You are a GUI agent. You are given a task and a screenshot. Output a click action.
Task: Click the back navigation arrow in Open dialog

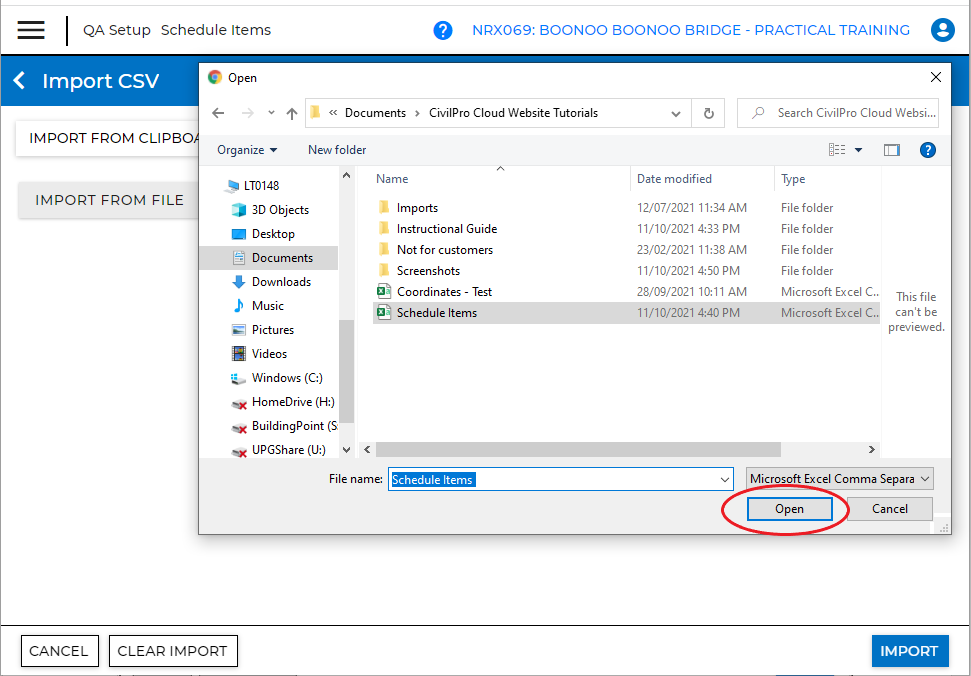tap(218, 113)
